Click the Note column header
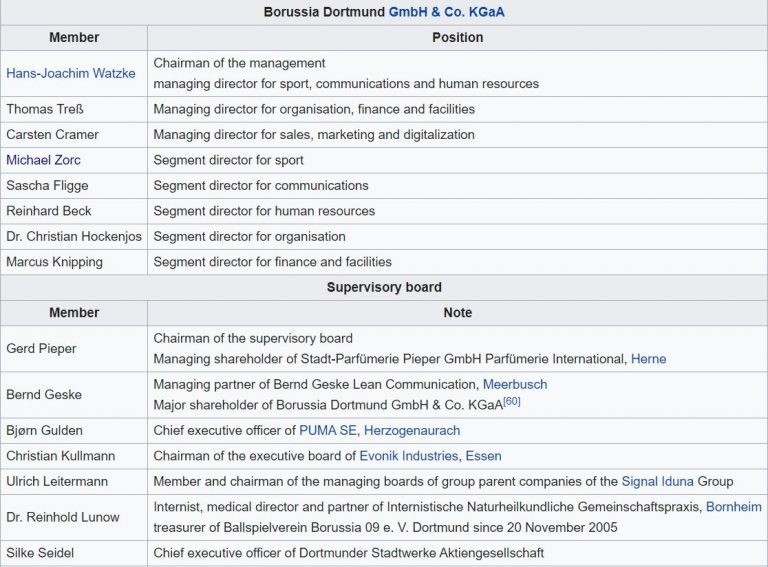768x567 pixels. pyautogui.click(x=457, y=313)
